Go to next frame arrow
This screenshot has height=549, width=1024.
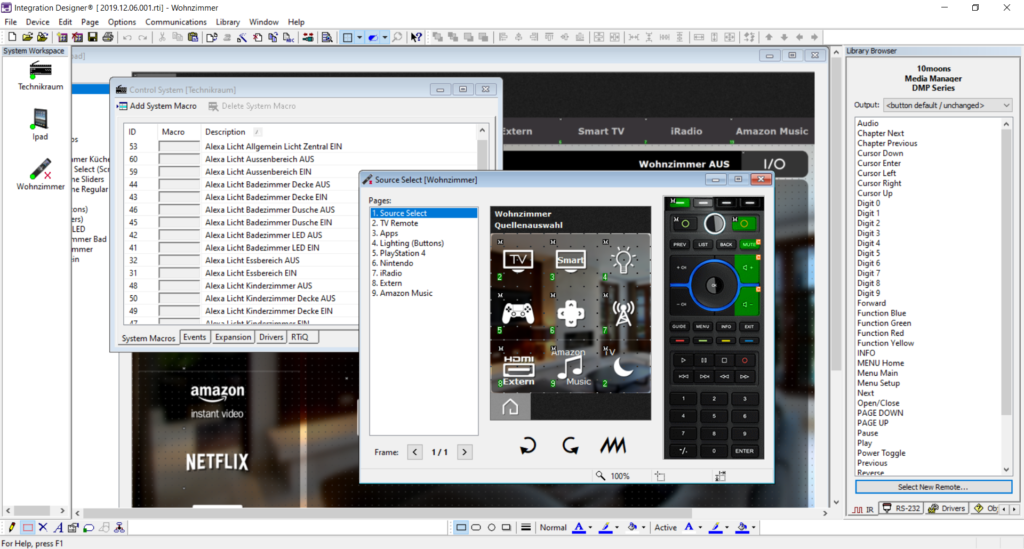pos(464,452)
